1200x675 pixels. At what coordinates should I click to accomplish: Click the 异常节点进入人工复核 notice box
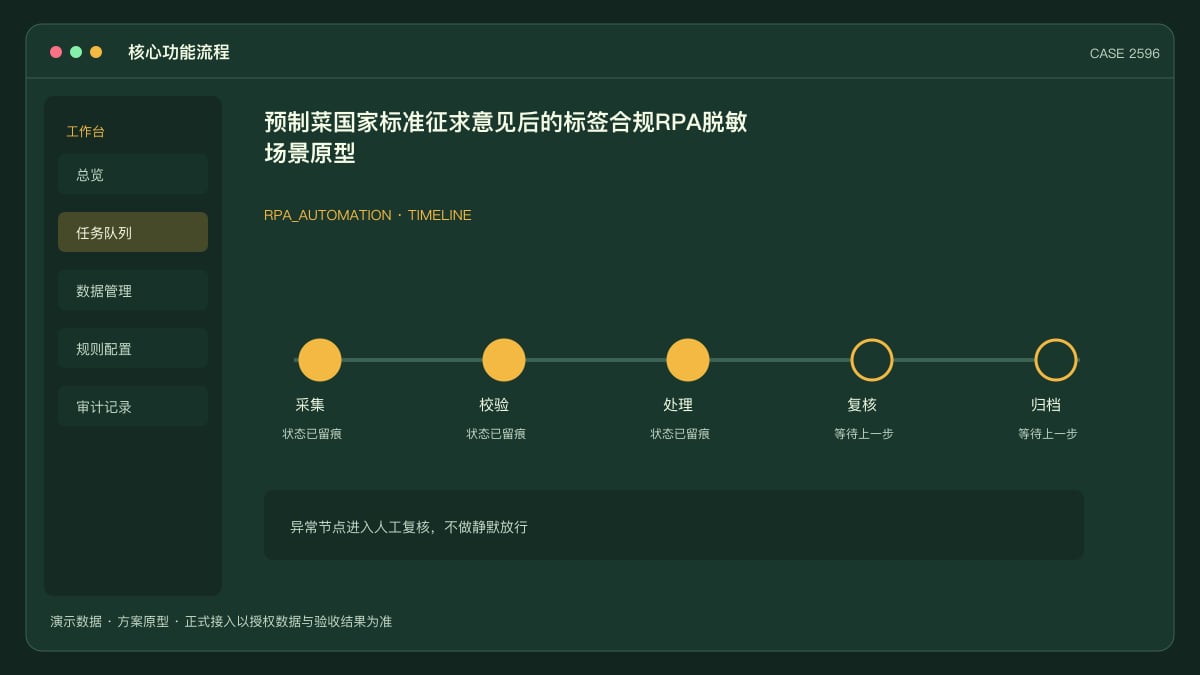[674, 525]
